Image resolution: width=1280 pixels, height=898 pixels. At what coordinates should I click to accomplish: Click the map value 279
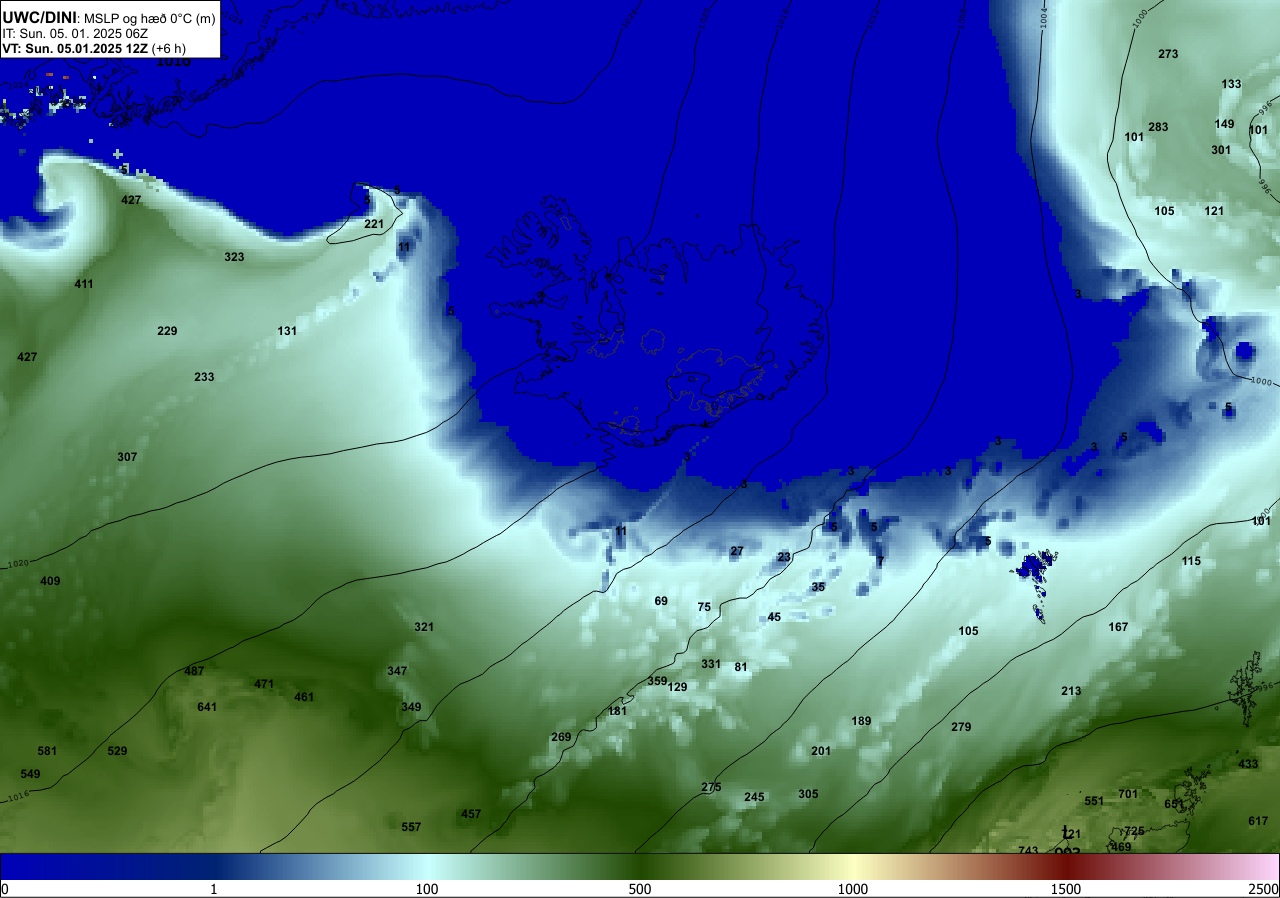961,727
